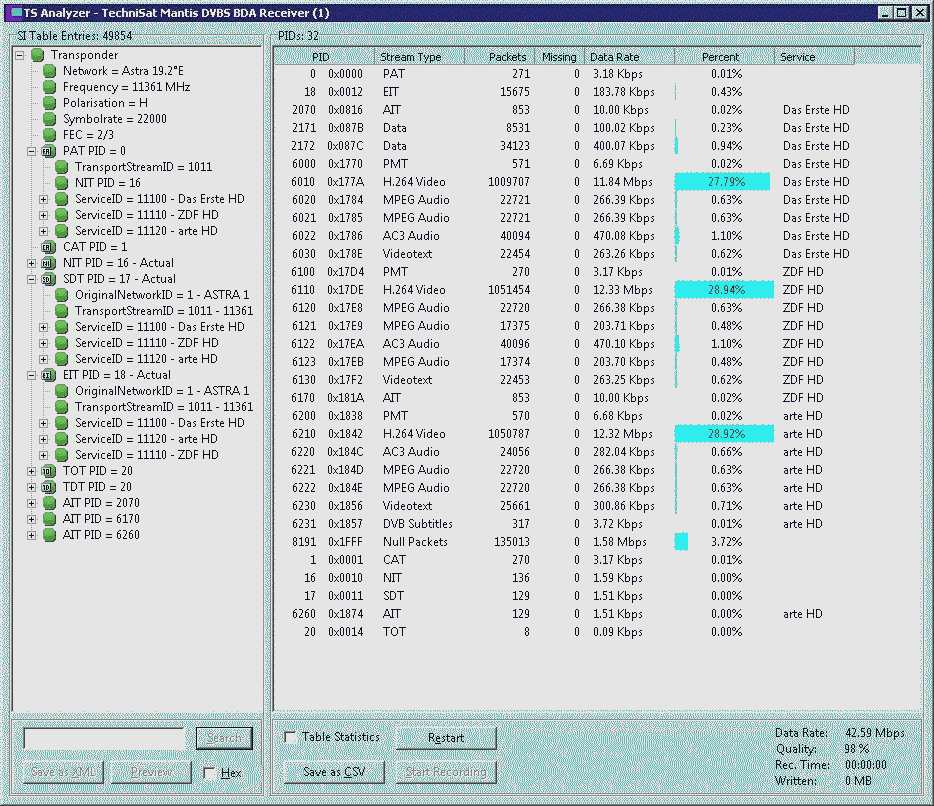Toggle the Hex checkbox
The width and height of the screenshot is (934, 806).
click(x=209, y=773)
